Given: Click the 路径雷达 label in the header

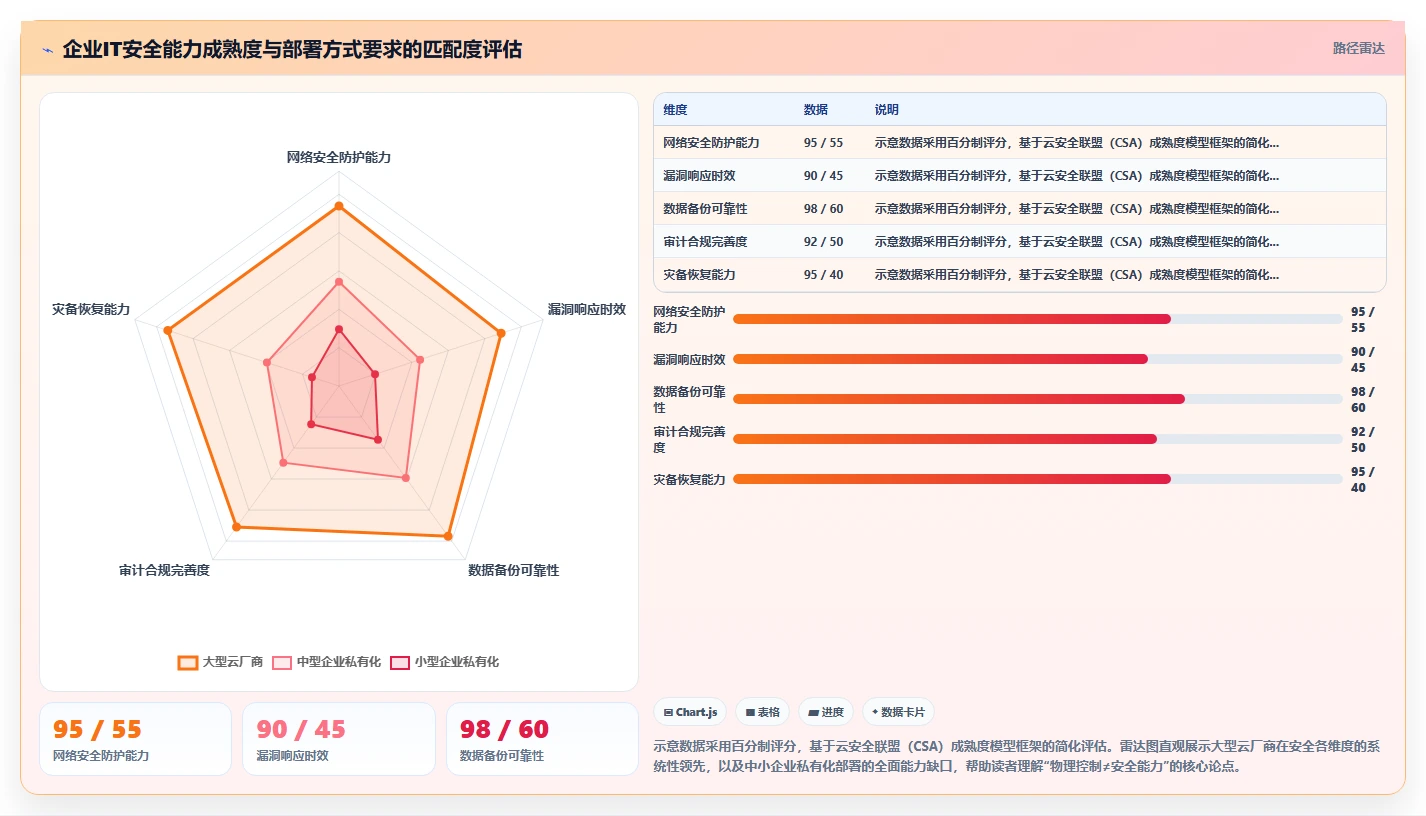Looking at the screenshot, I should click(x=1358, y=48).
